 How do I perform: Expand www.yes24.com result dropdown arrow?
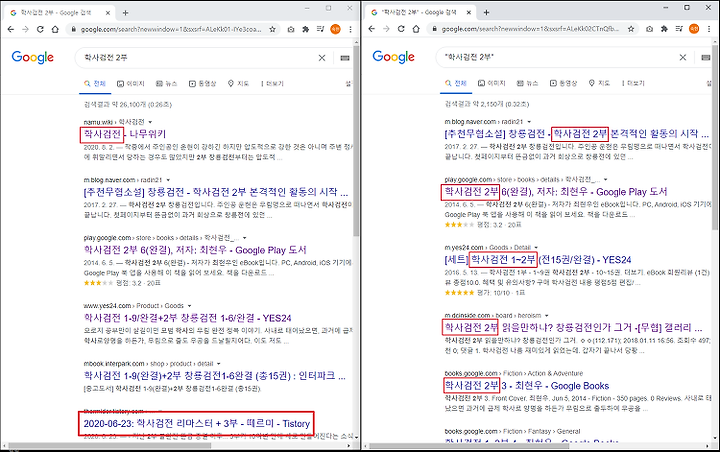[189, 306]
